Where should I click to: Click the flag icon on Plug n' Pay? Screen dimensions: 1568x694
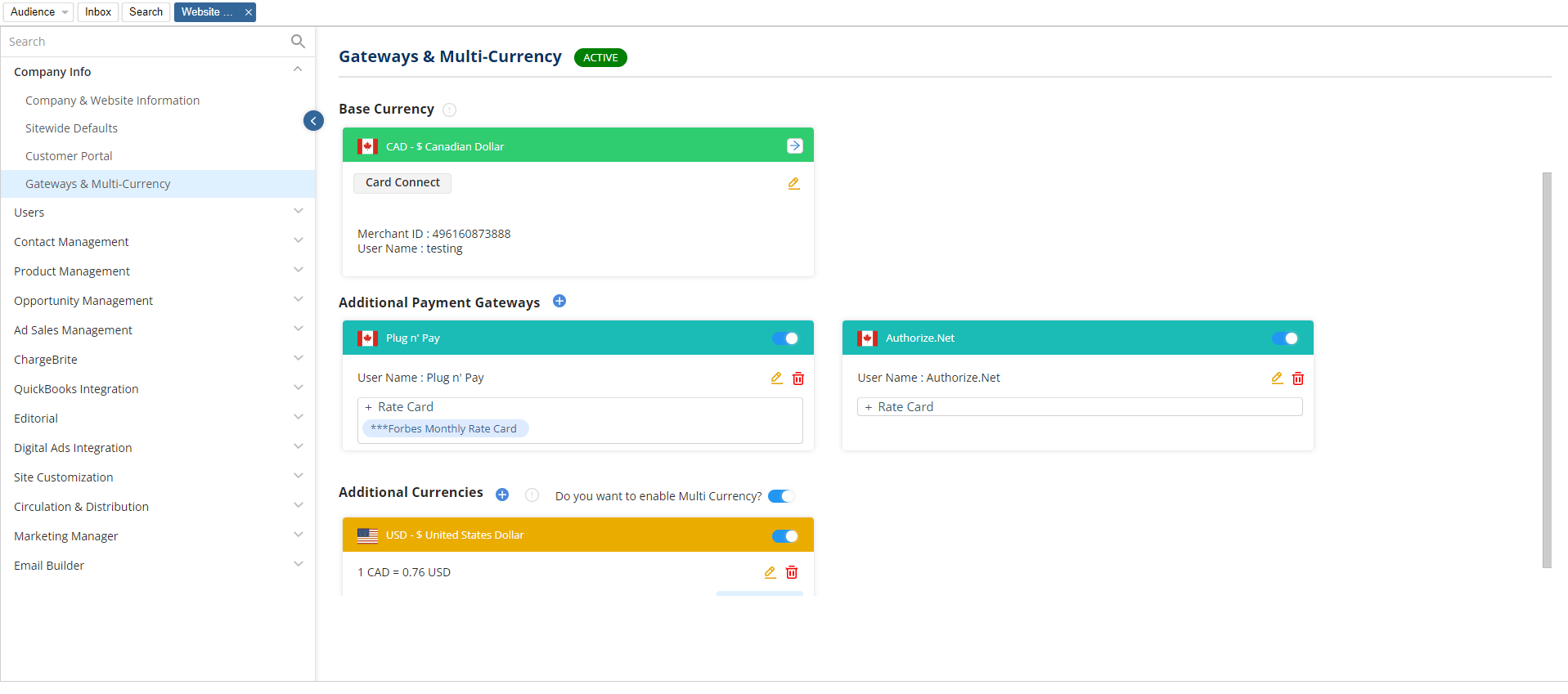[x=367, y=338]
